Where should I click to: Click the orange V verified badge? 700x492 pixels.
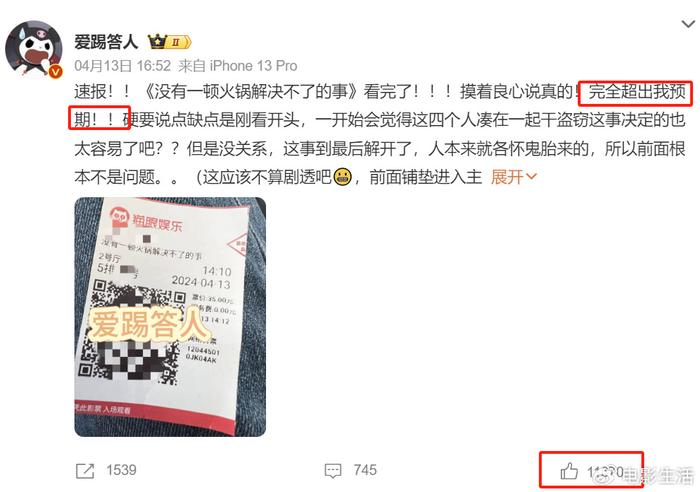click(x=55, y=71)
